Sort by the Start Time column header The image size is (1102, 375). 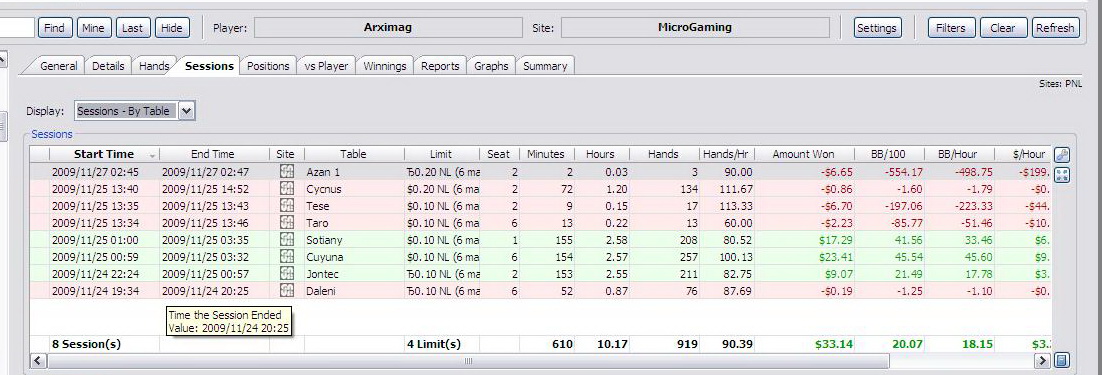coord(104,154)
